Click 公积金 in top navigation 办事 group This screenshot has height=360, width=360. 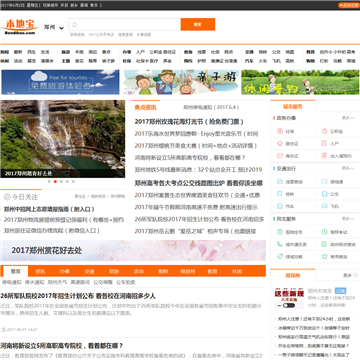click(156, 52)
